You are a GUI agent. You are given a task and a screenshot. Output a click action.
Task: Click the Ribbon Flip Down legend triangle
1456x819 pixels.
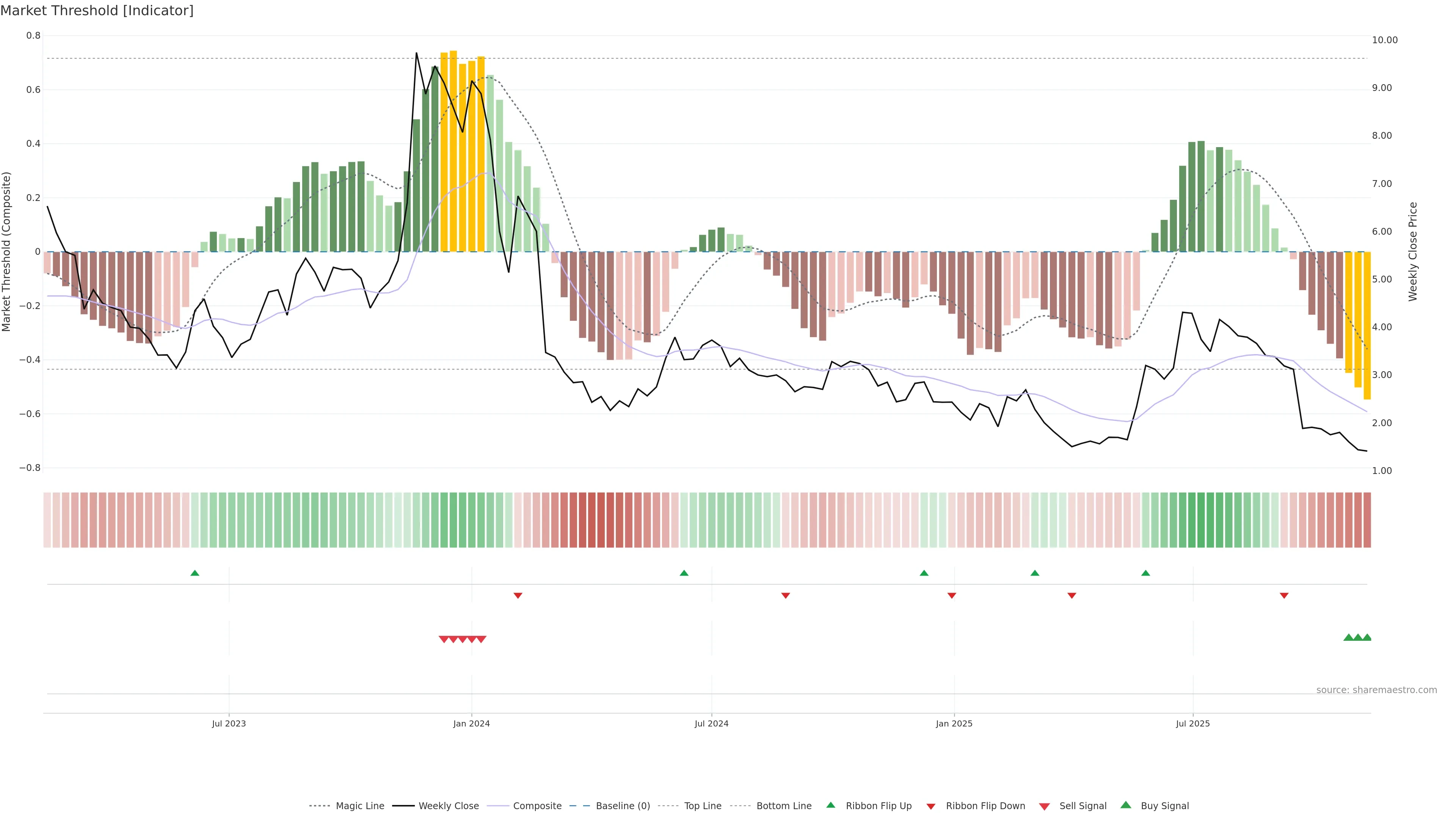pos(931,806)
